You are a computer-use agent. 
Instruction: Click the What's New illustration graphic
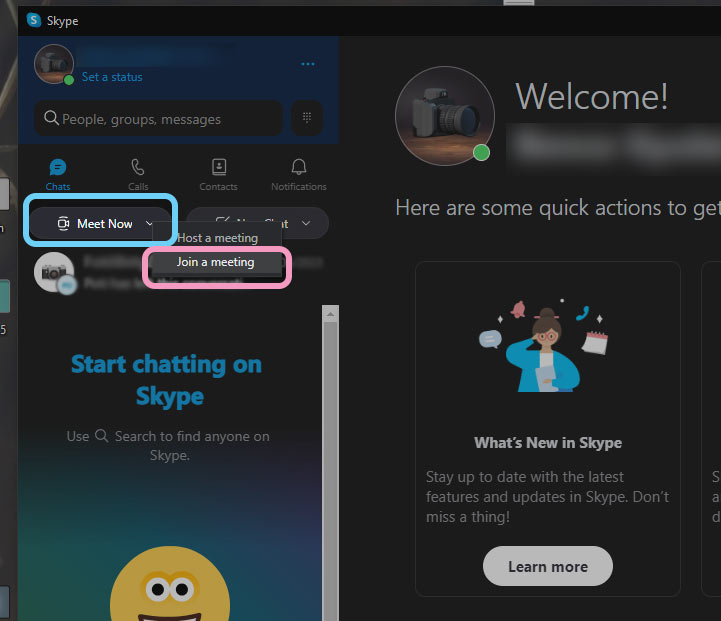point(544,345)
